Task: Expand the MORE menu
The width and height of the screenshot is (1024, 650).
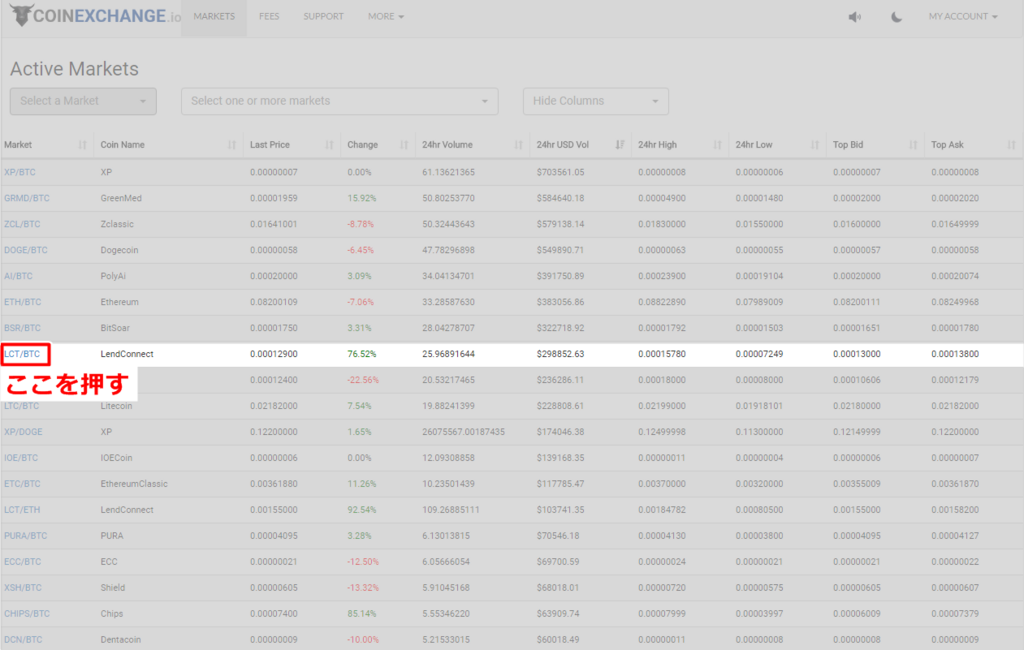Action: tap(386, 16)
